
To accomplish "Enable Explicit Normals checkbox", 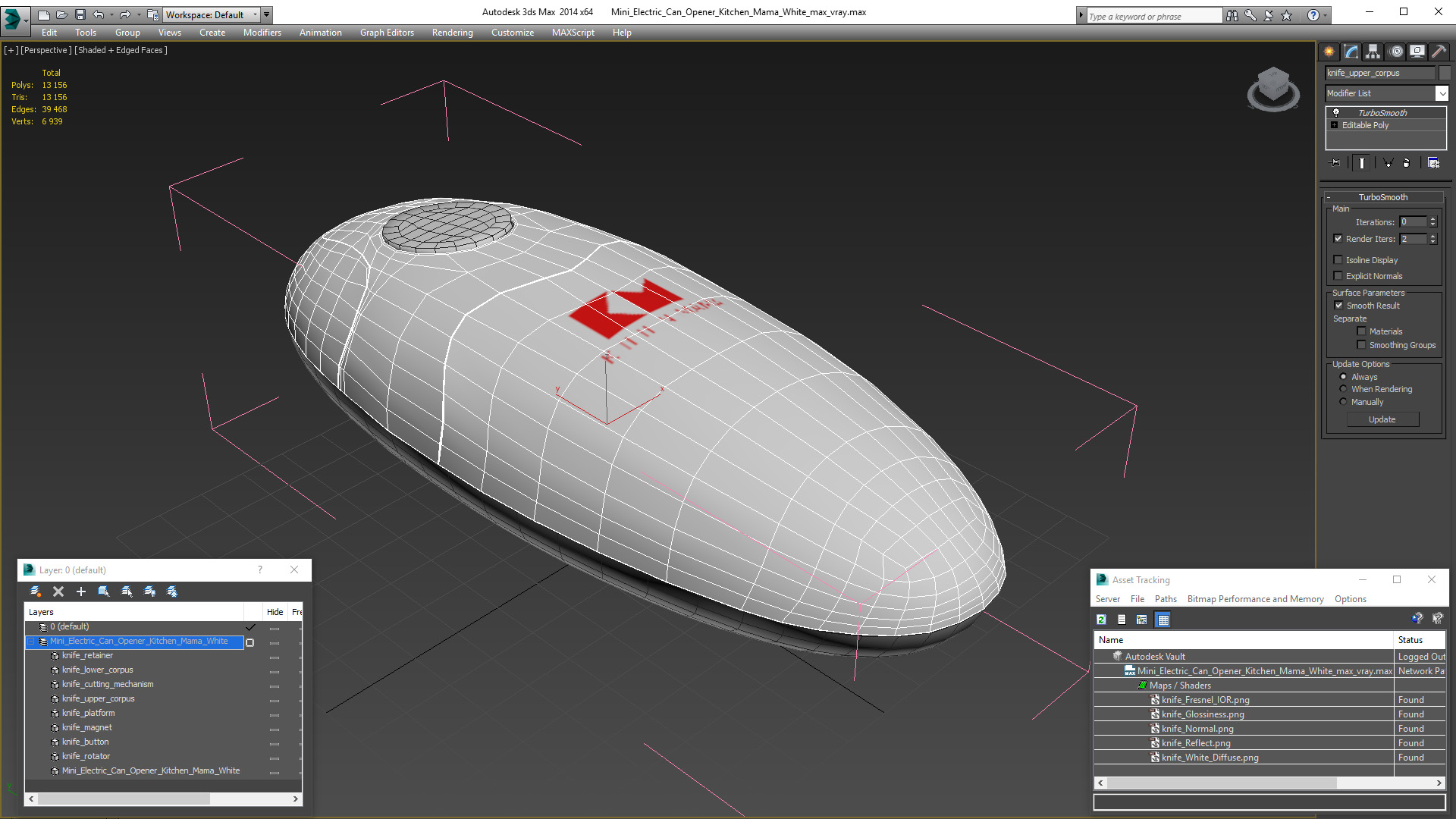I will [1338, 276].
